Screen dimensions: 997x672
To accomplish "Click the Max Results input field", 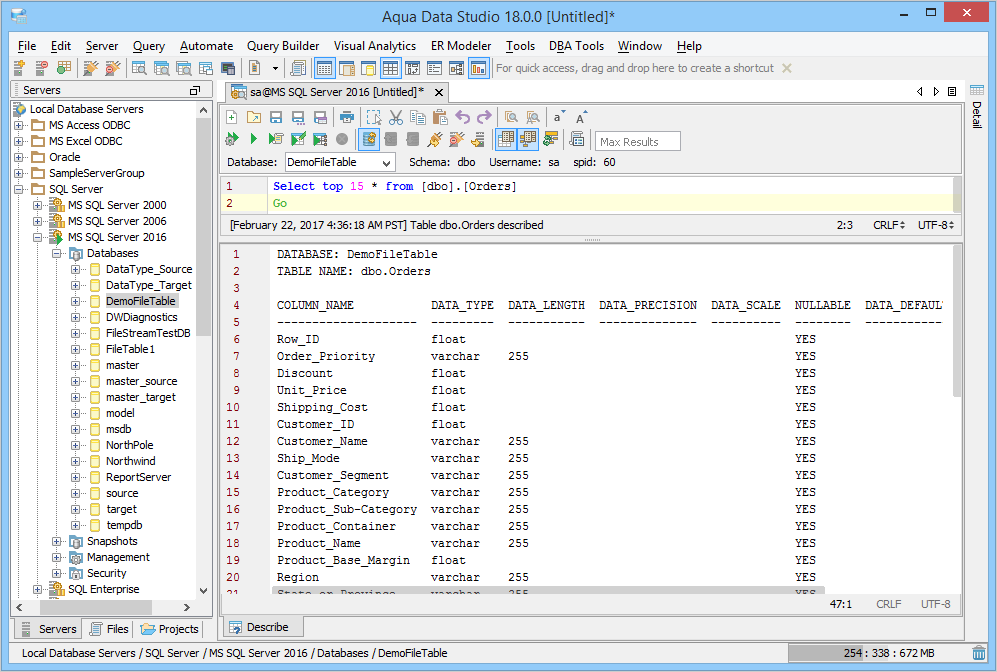I will pyautogui.click(x=638, y=141).
